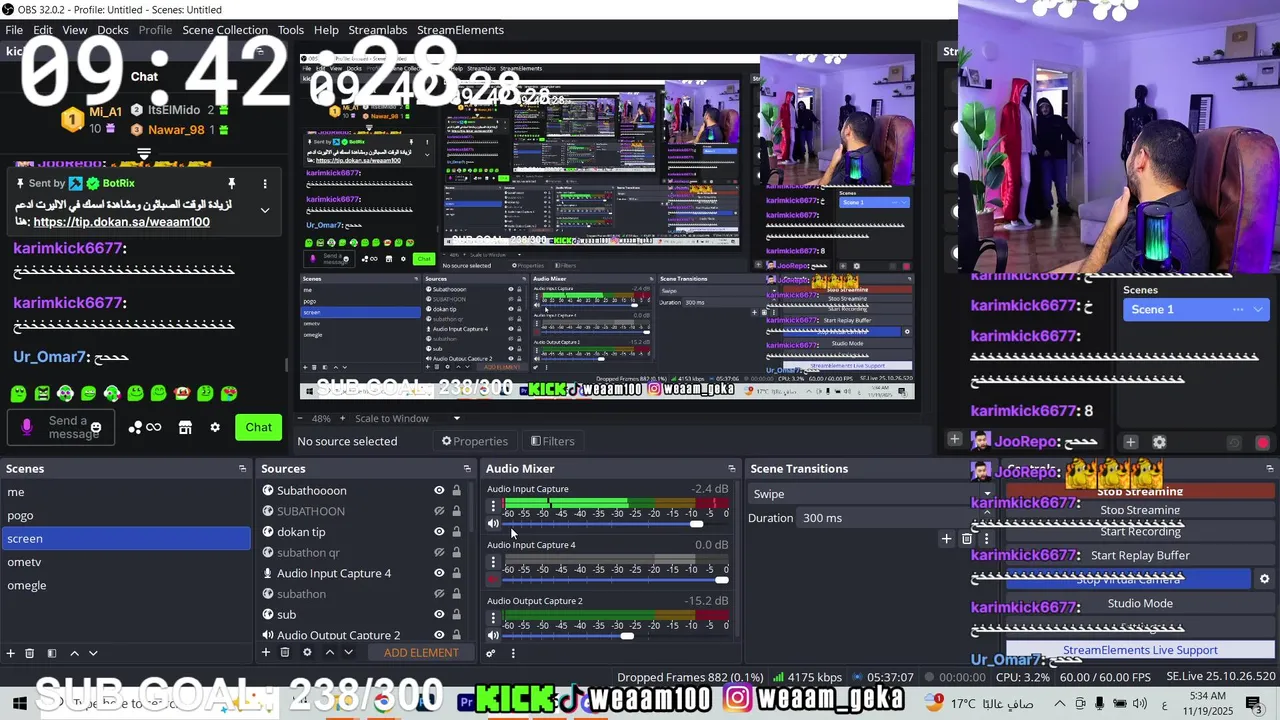
Task: Open options dots for Audio Input Capture 4
Action: pyautogui.click(x=493, y=562)
